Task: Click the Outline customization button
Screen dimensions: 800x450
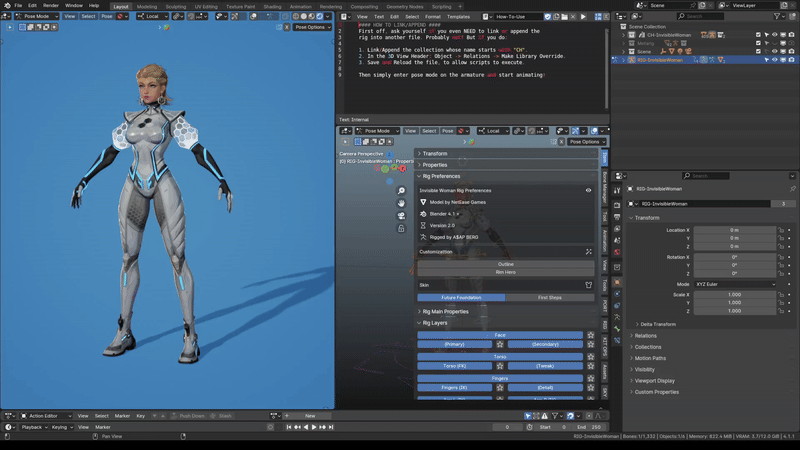Action: point(506,264)
